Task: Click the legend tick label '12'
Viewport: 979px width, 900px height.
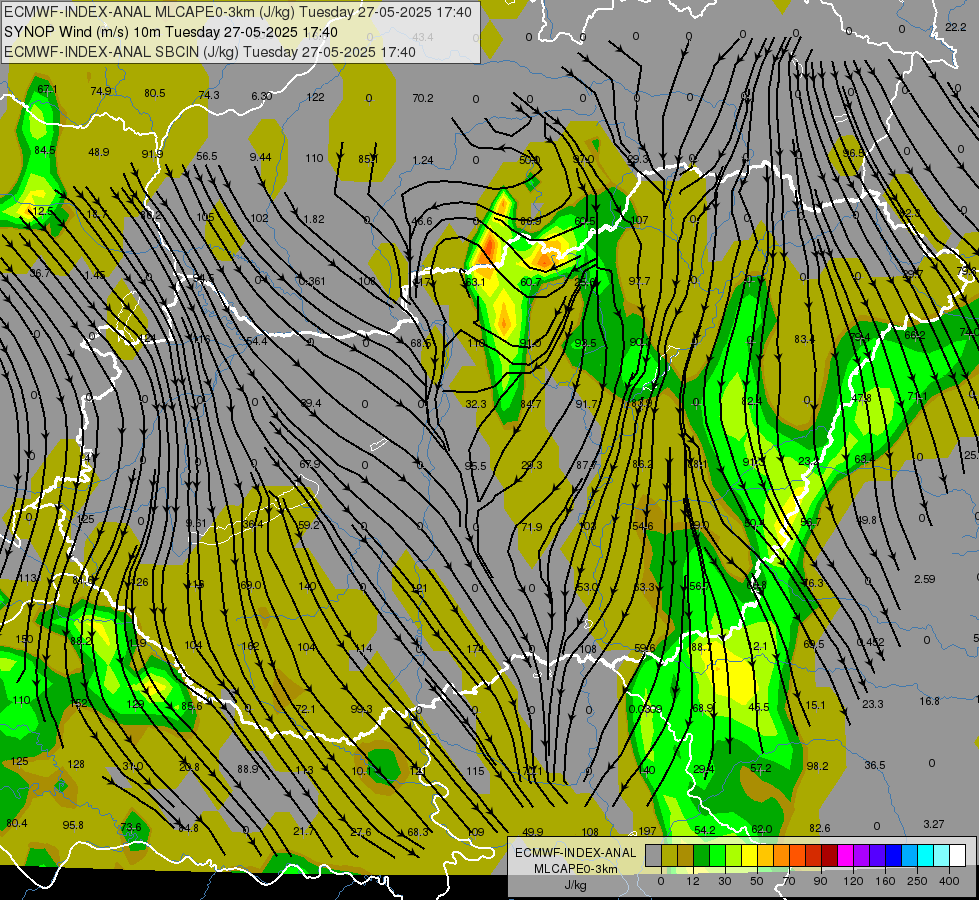Action: [692, 881]
